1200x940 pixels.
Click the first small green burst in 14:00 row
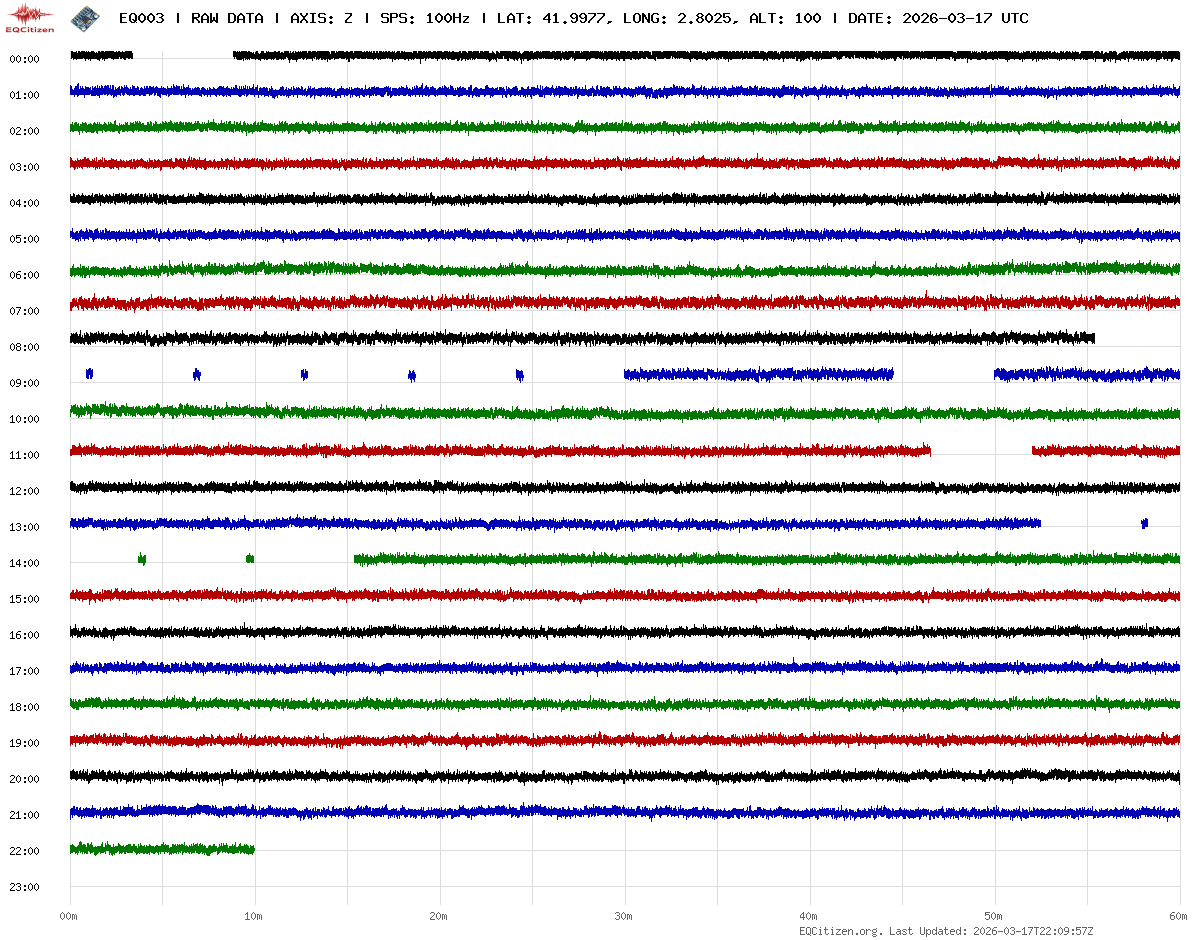point(142,559)
